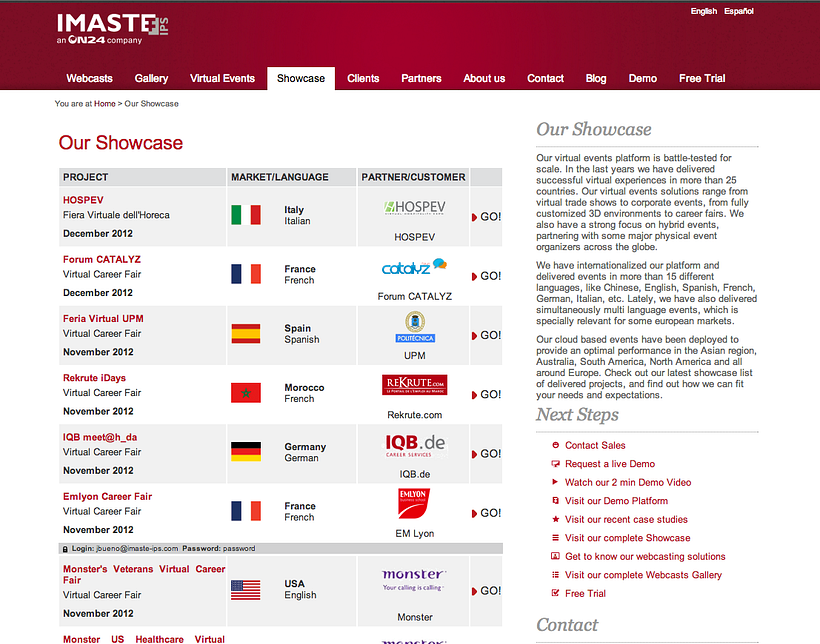Open the Contact menu item
The width and height of the screenshot is (820, 644).
click(545, 78)
